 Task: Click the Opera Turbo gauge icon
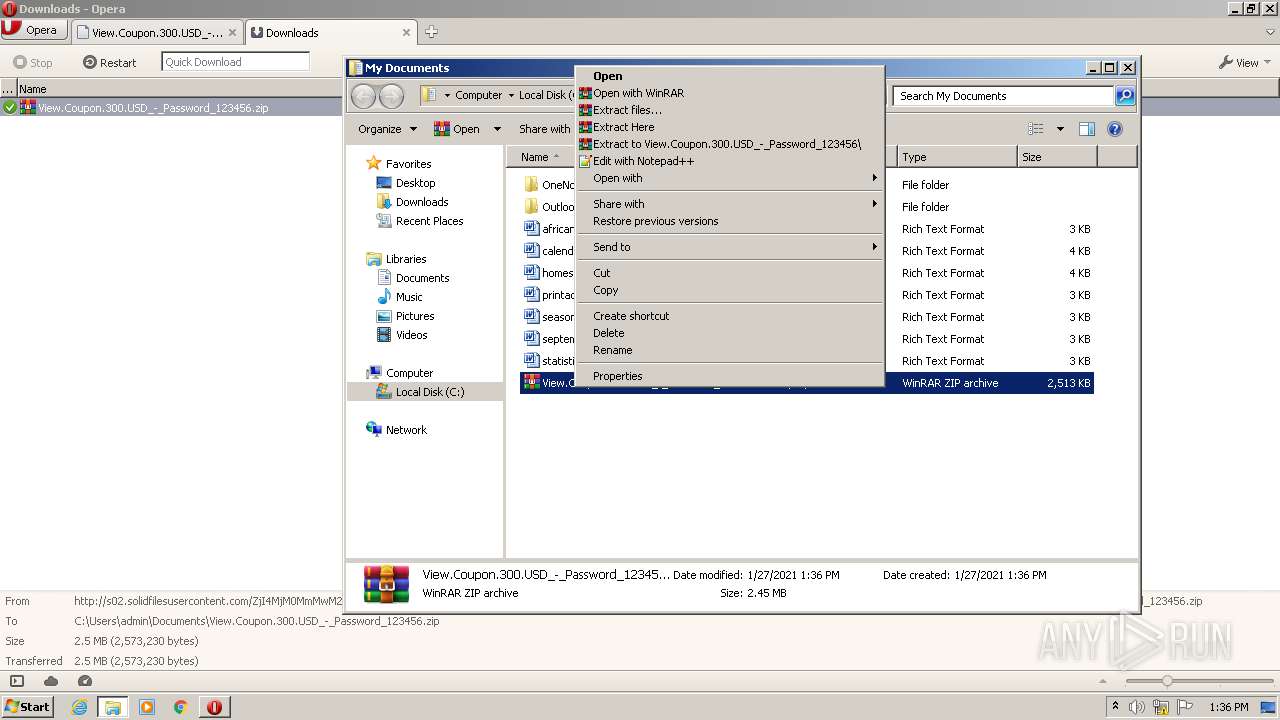tap(85, 681)
